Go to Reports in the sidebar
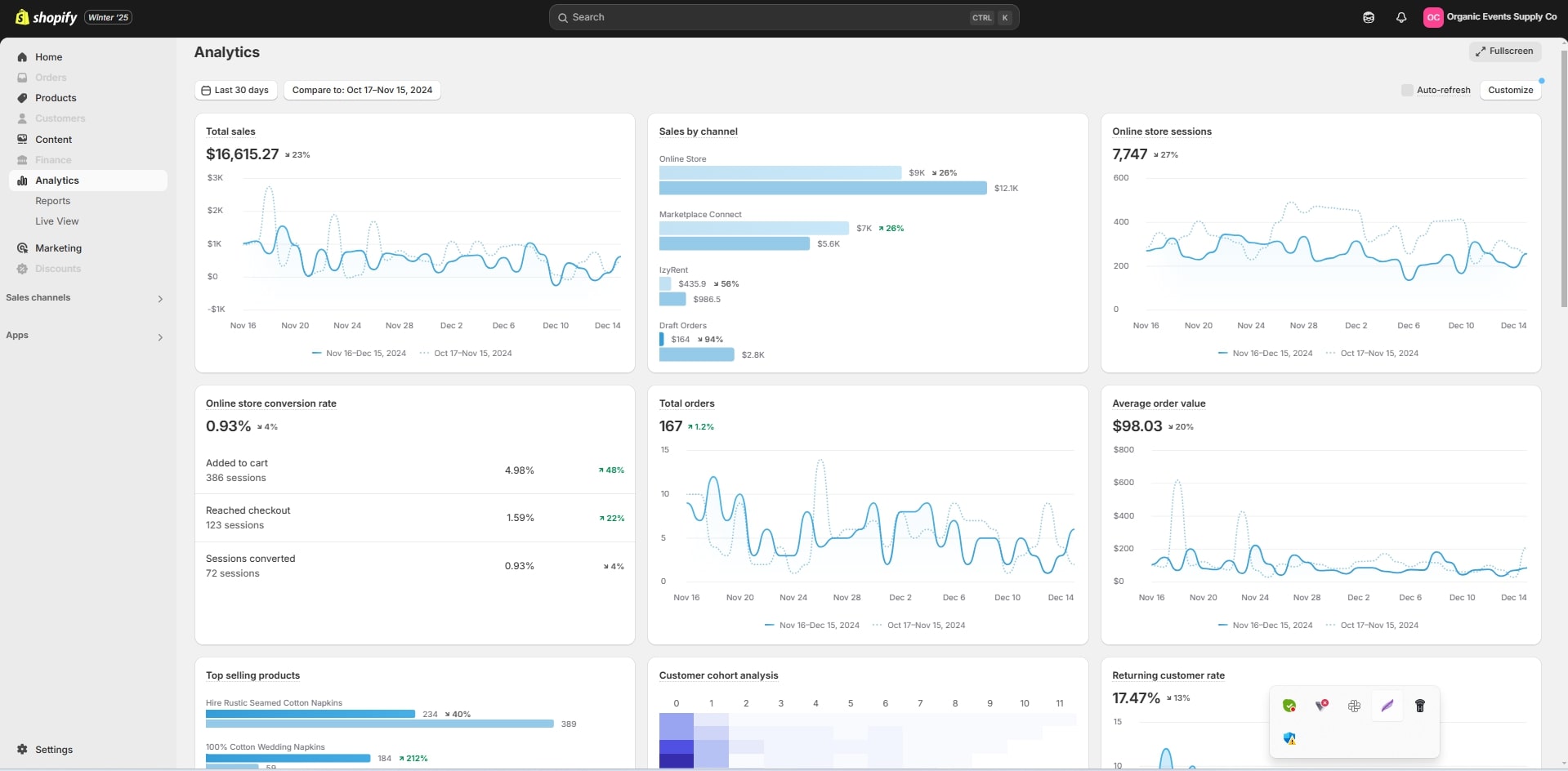 (x=53, y=201)
